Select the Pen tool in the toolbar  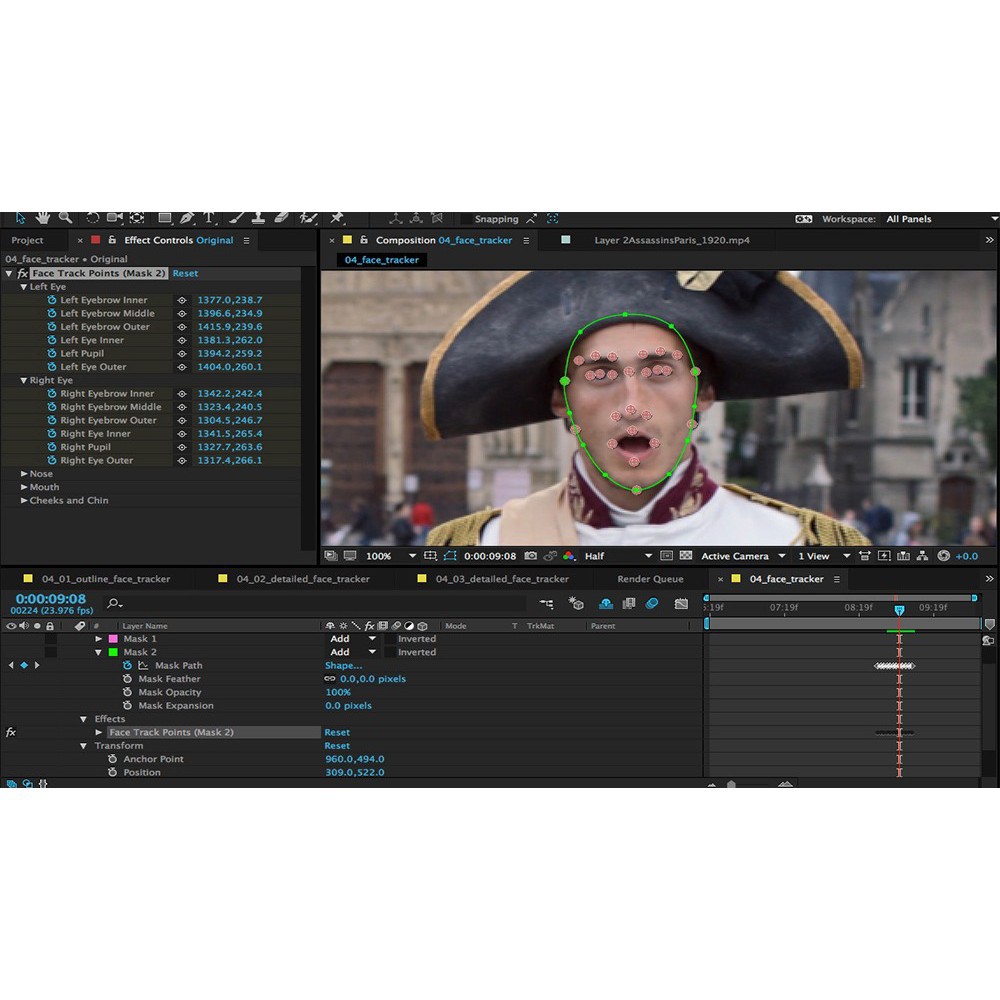point(187,218)
